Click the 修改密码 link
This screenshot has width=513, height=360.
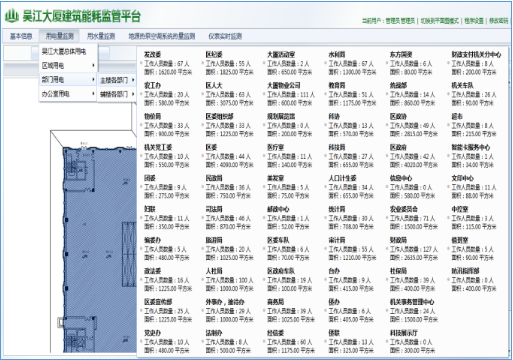click(x=499, y=21)
